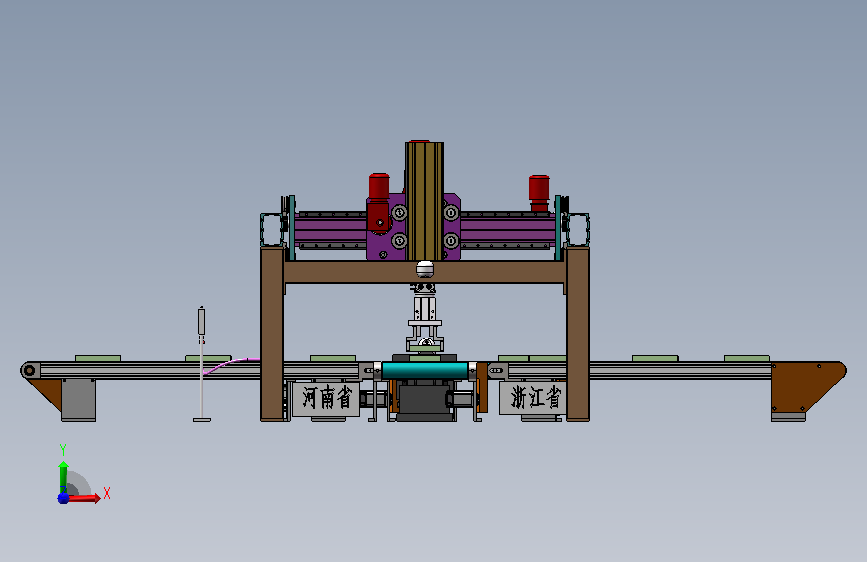
Task: Select the end roller at the conveyor's left end
Action: (x=29, y=371)
